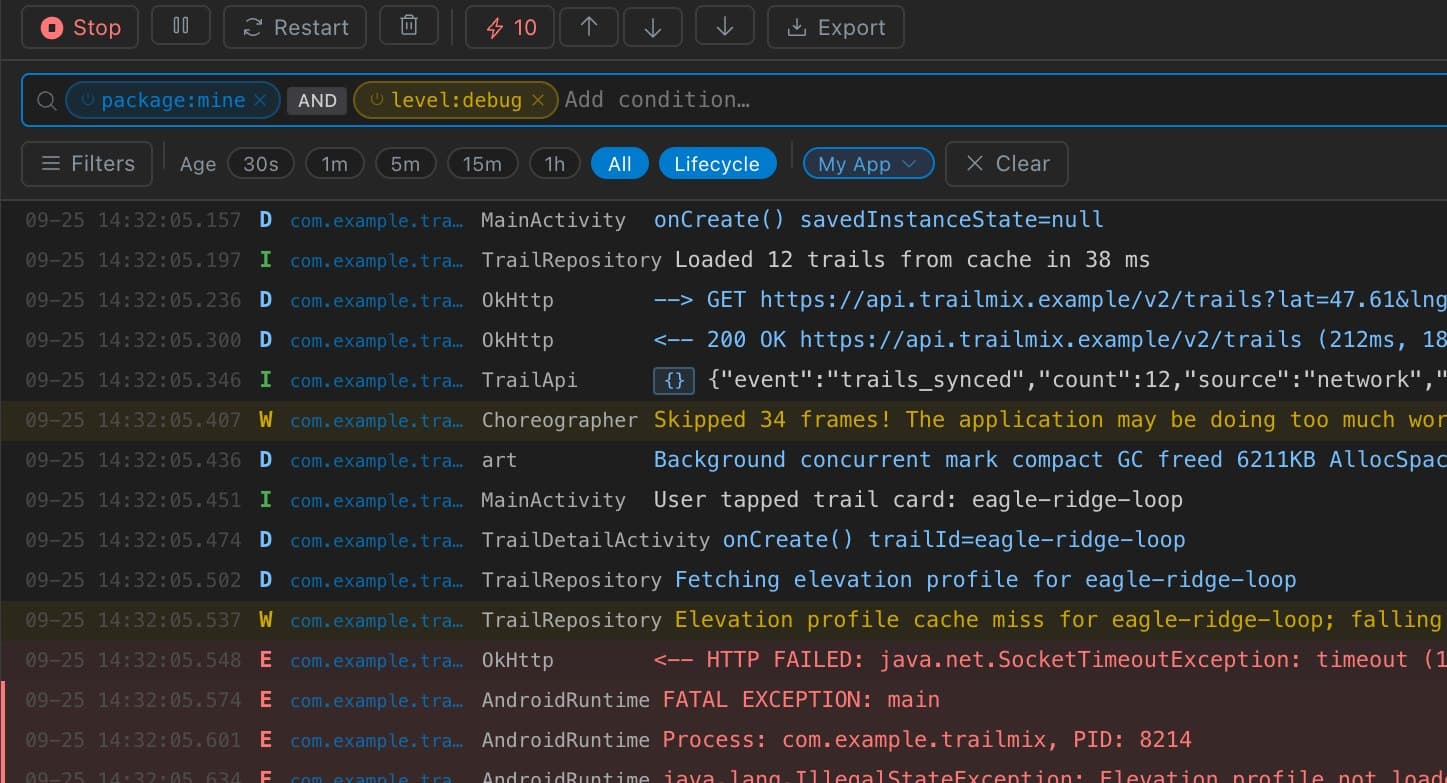The width and height of the screenshot is (1447, 783).
Task: Delete logs using the trash can icon
Action: 409,26
